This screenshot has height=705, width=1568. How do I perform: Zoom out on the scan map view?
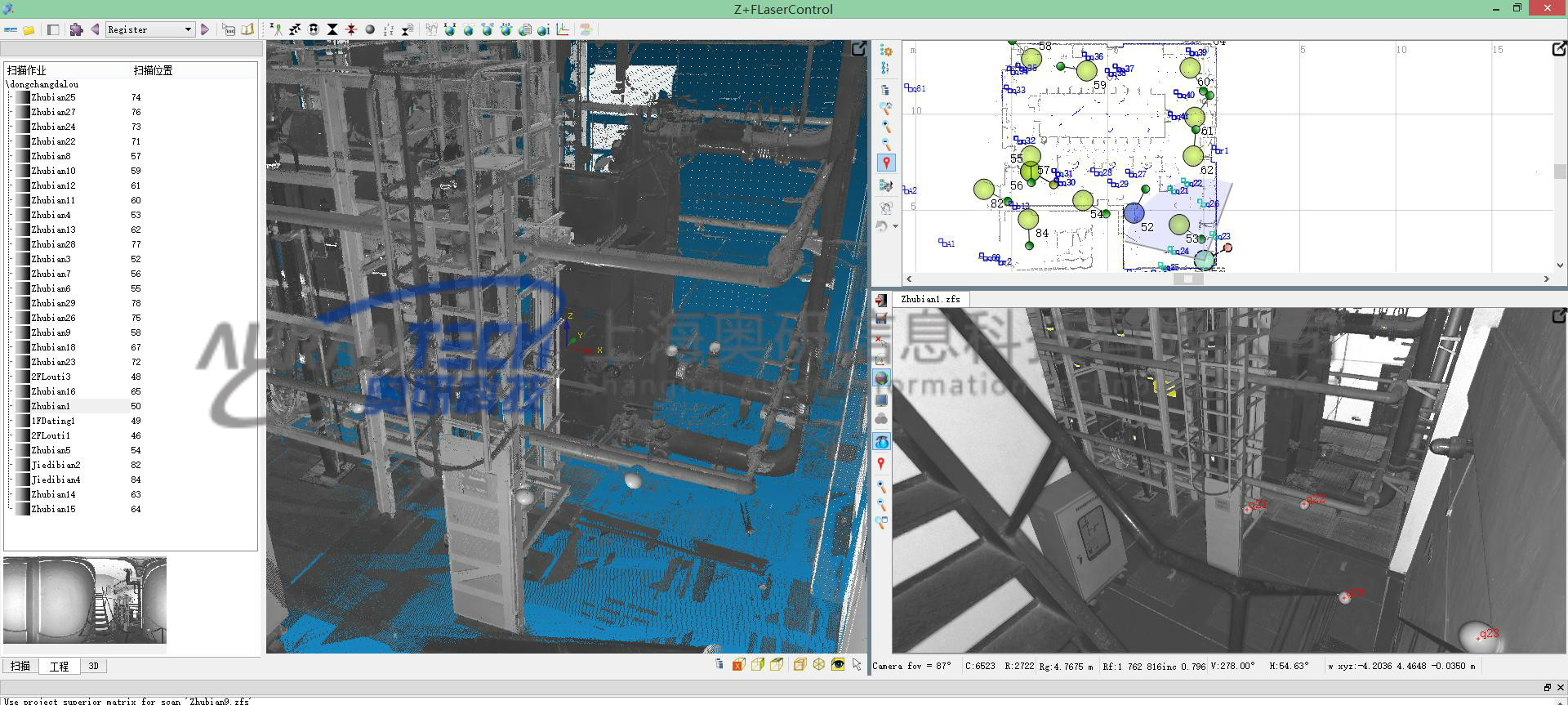tap(886, 145)
